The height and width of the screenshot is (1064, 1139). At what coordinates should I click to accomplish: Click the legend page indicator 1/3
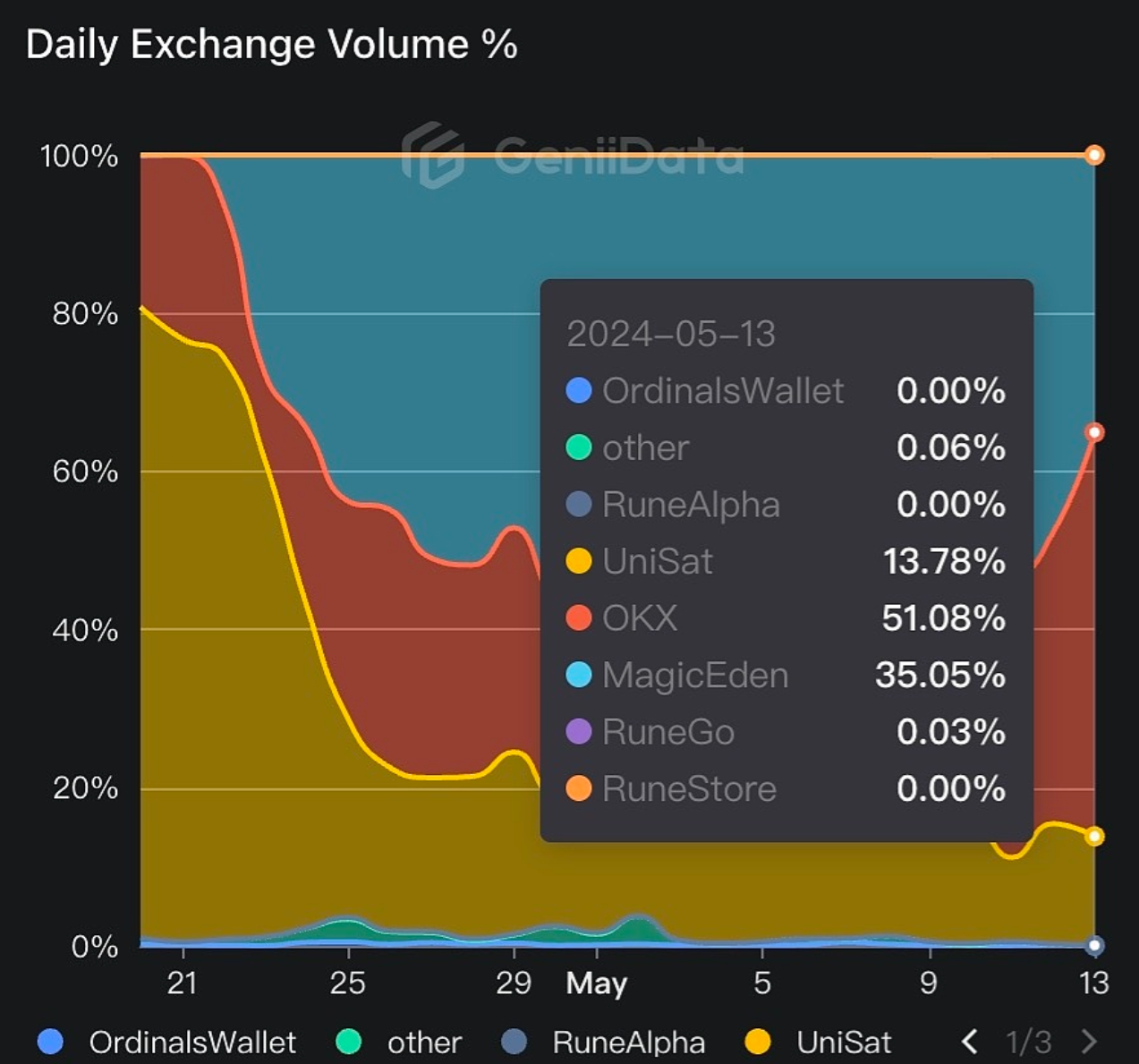[x=1029, y=1042]
